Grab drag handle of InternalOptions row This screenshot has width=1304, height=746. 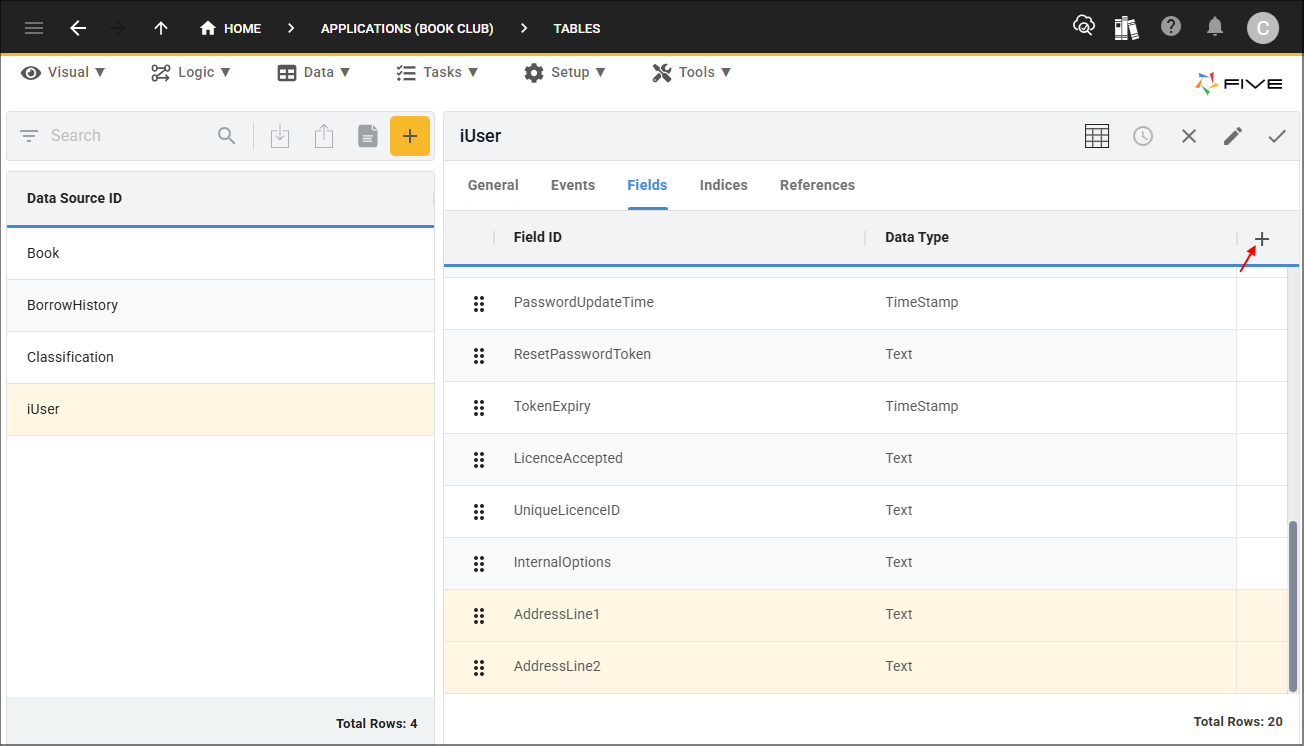(x=479, y=563)
